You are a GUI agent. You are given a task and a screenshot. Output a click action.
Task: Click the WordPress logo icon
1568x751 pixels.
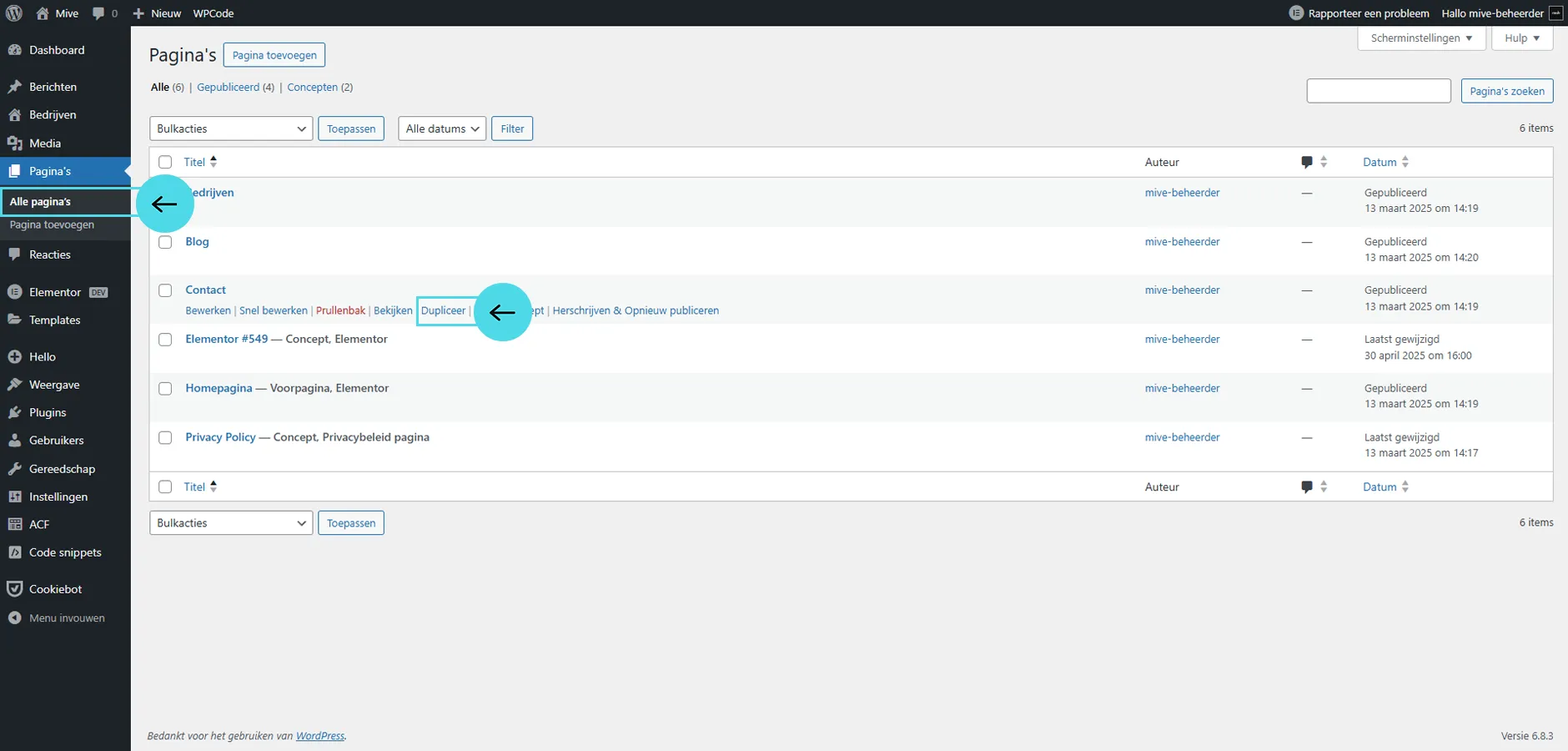pyautogui.click(x=14, y=13)
